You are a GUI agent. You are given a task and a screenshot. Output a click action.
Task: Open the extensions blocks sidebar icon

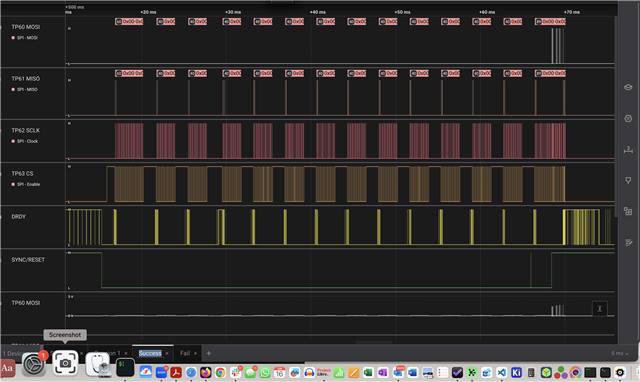coord(628,211)
